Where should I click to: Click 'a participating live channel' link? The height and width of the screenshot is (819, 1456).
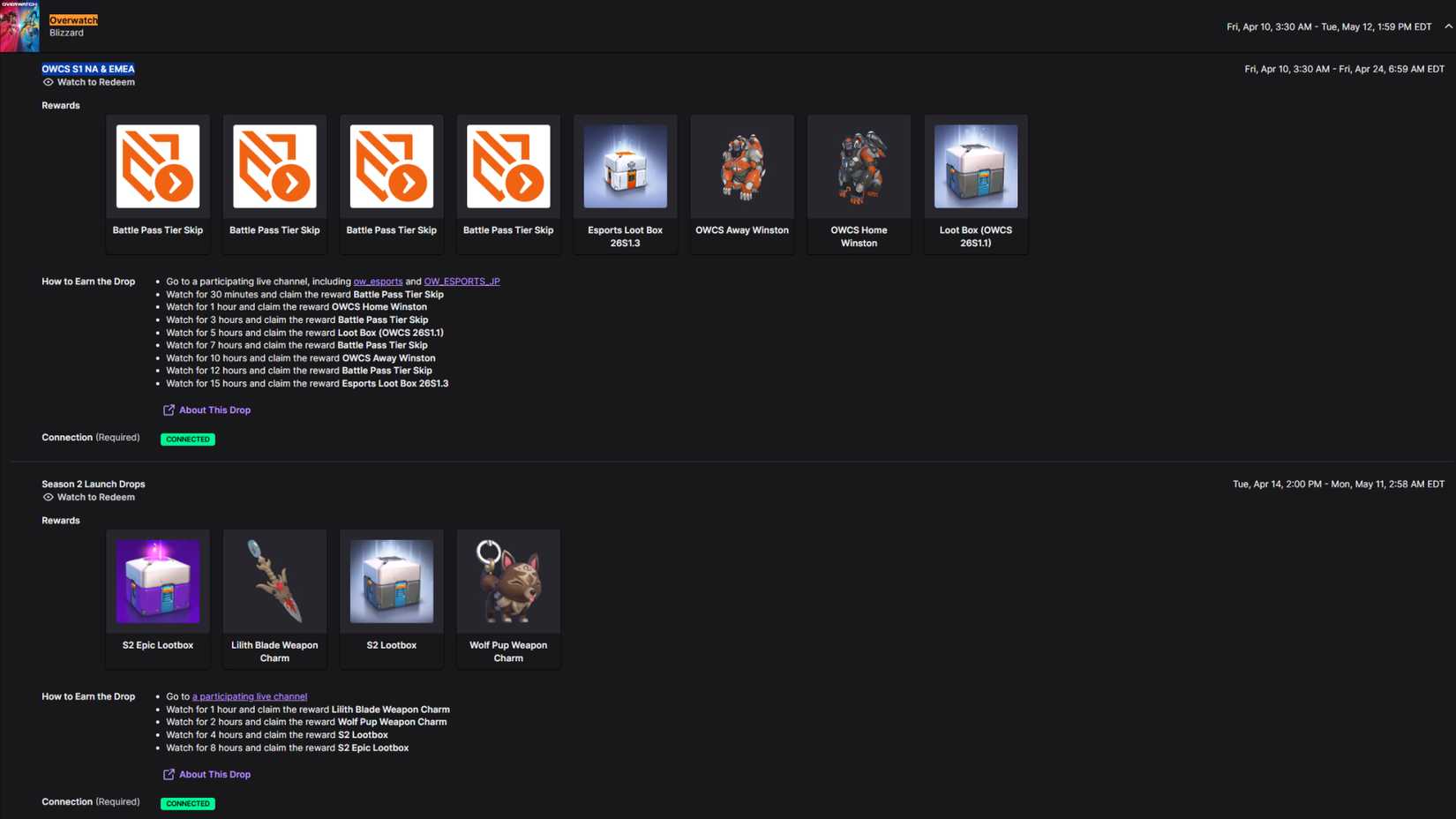tap(250, 696)
